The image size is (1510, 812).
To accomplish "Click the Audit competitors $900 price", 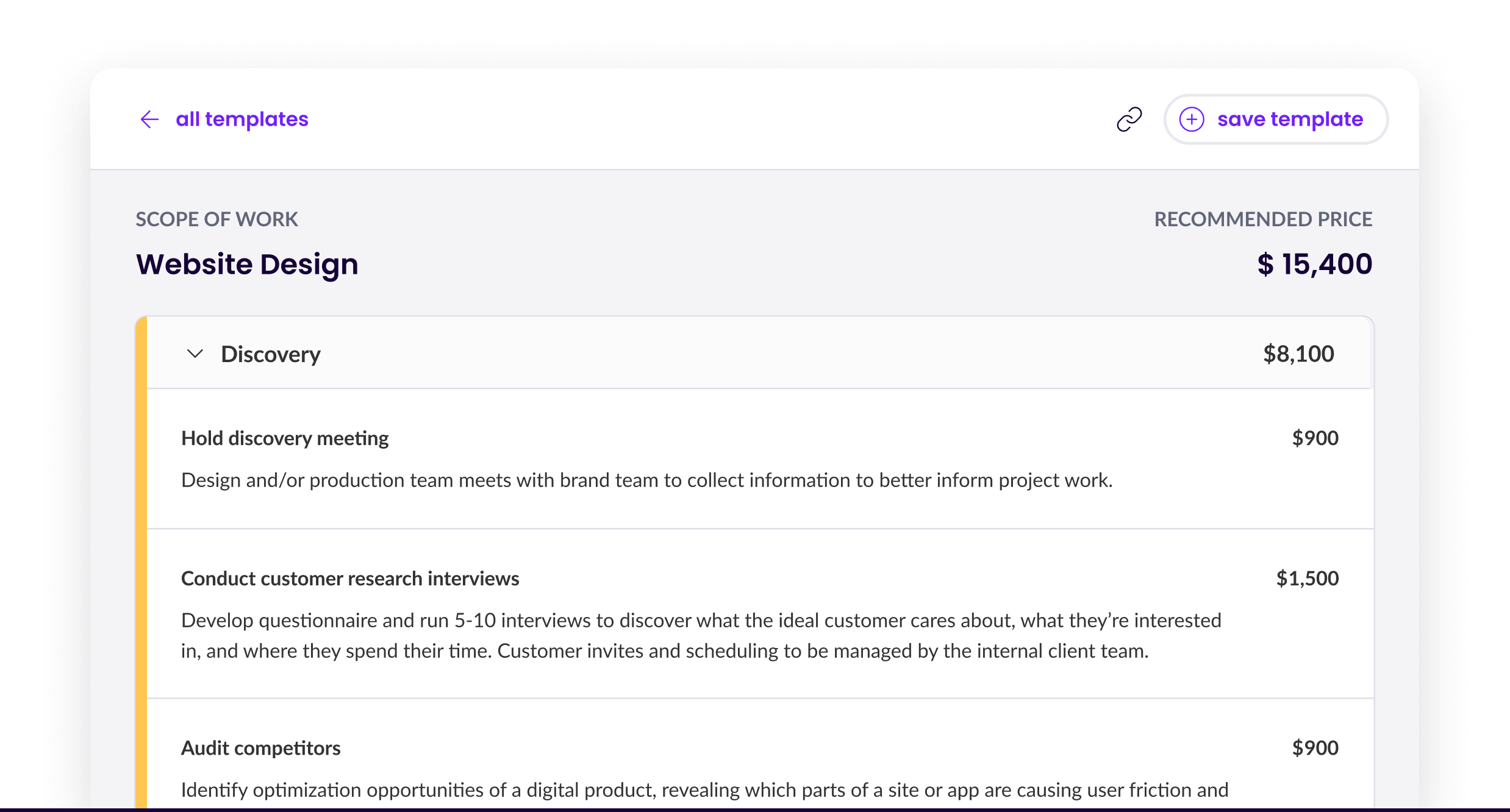I will (x=1315, y=748).
